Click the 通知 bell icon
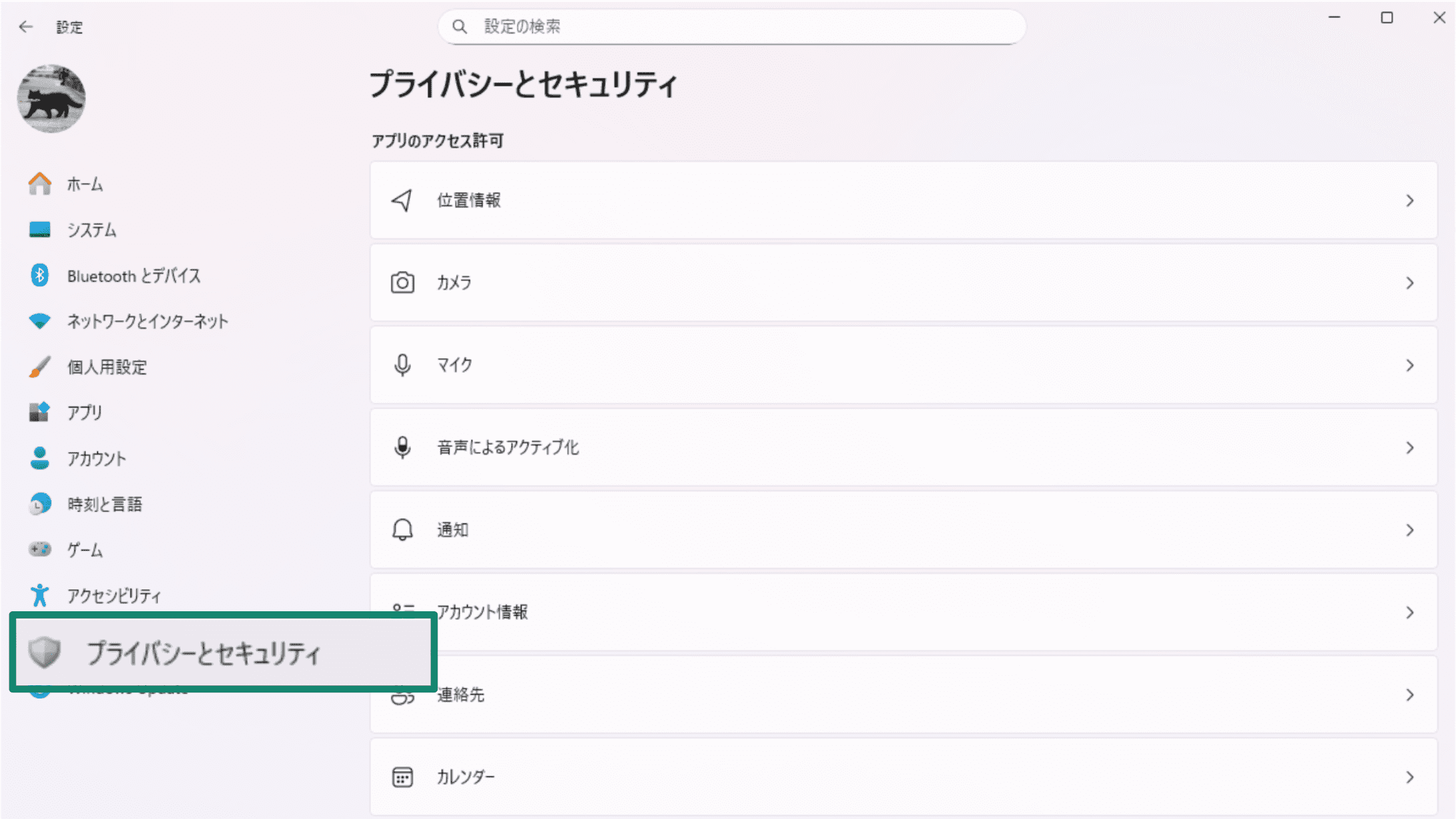This screenshot has width=1456, height=819. 402,530
